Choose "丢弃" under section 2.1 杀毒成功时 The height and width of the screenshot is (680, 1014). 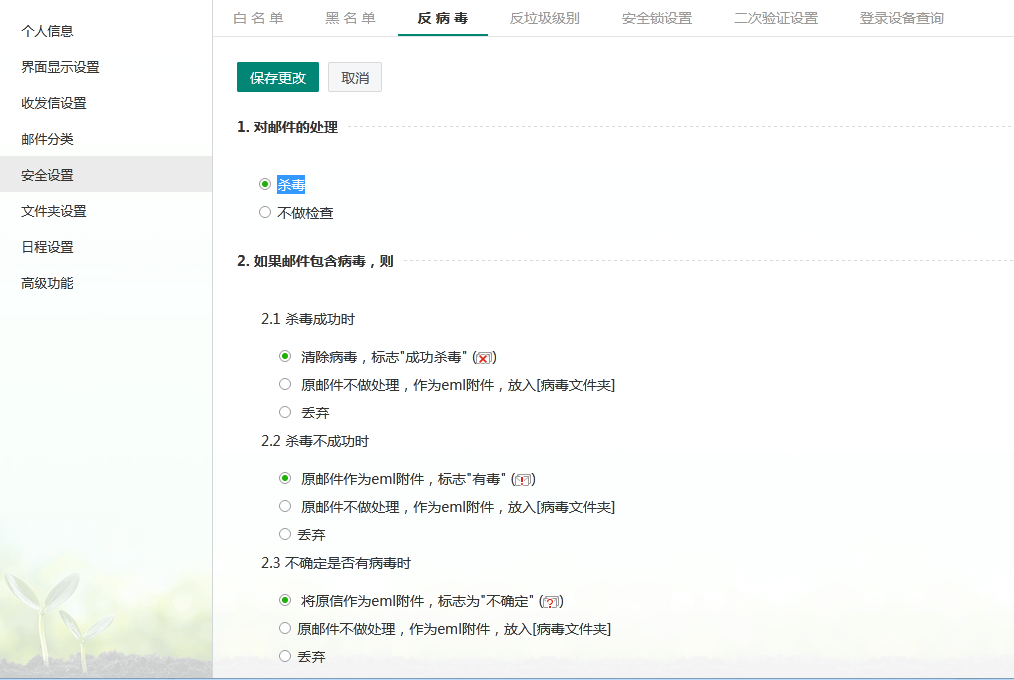285,412
